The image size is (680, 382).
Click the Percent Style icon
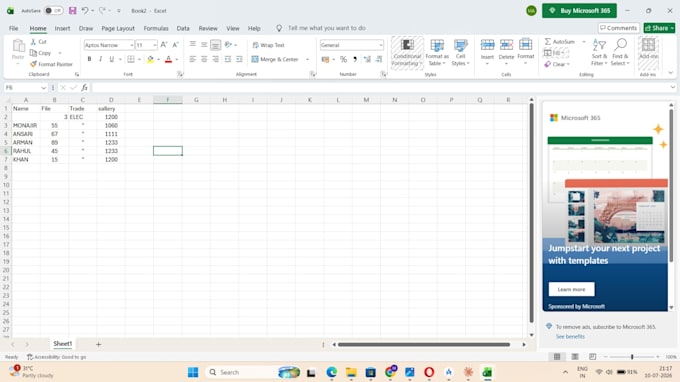tap(343, 59)
